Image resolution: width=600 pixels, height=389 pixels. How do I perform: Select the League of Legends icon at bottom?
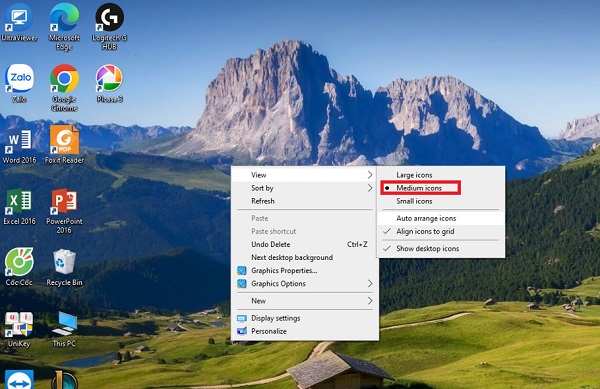(x=64, y=380)
